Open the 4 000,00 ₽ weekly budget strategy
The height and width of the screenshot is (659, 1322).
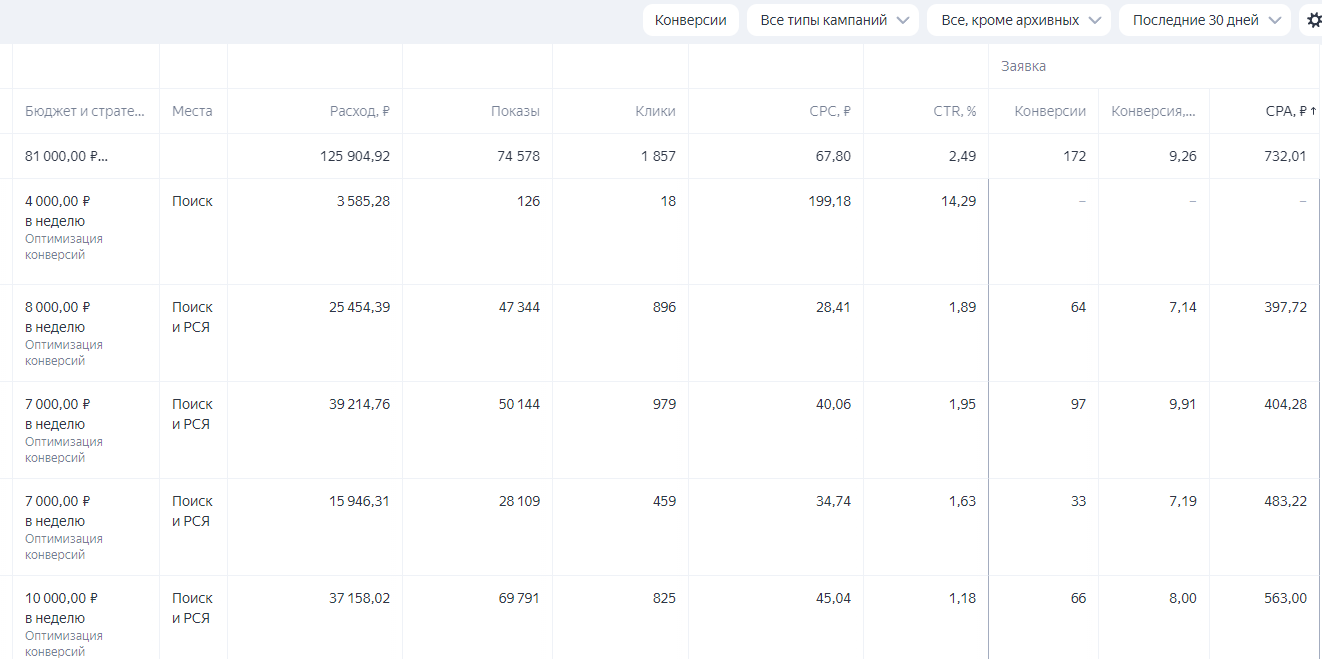(x=58, y=201)
